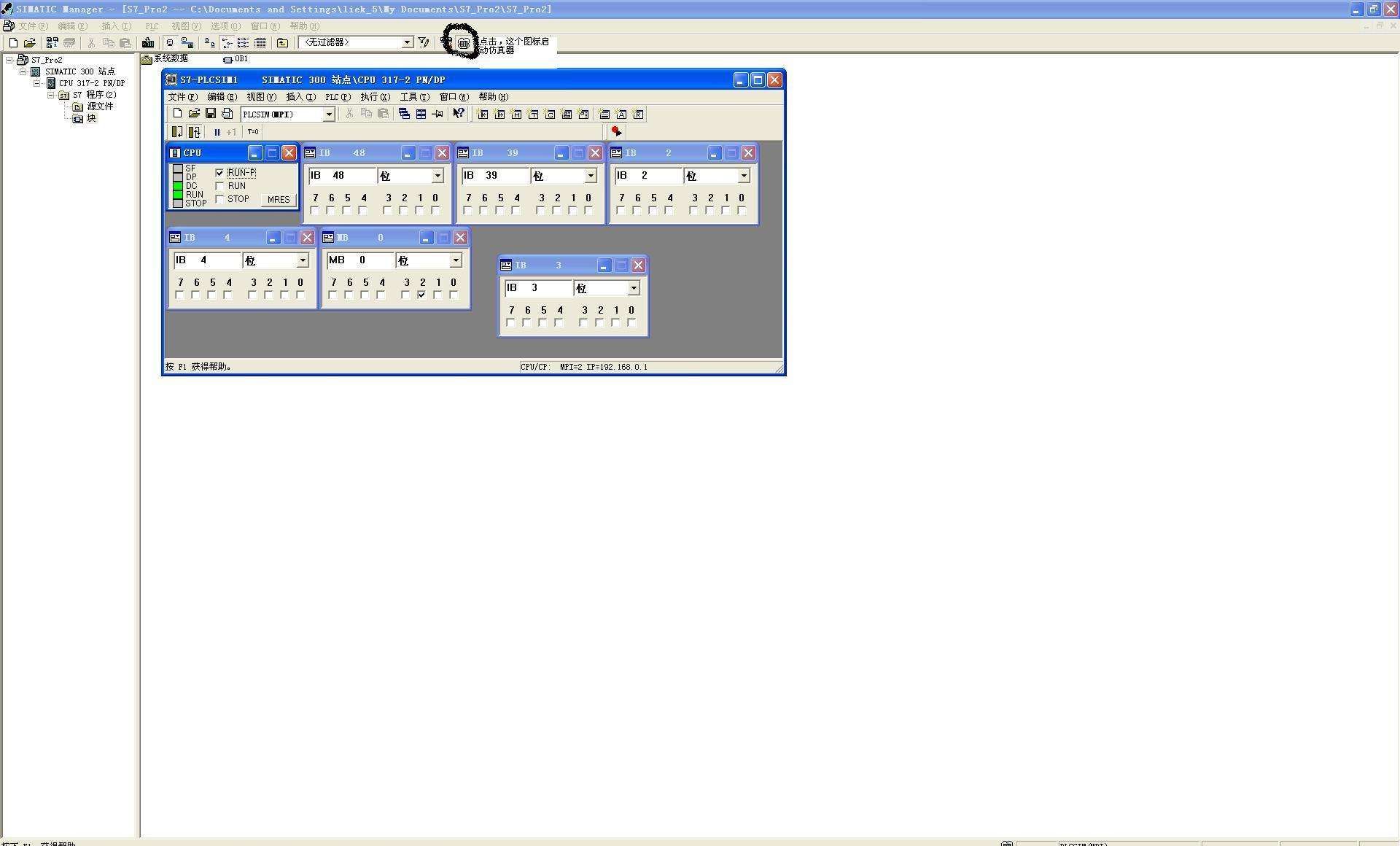Click the New project icon in SIMATIC Manager toolbar
Viewport: 1400px width, 846px height.
coord(13,43)
